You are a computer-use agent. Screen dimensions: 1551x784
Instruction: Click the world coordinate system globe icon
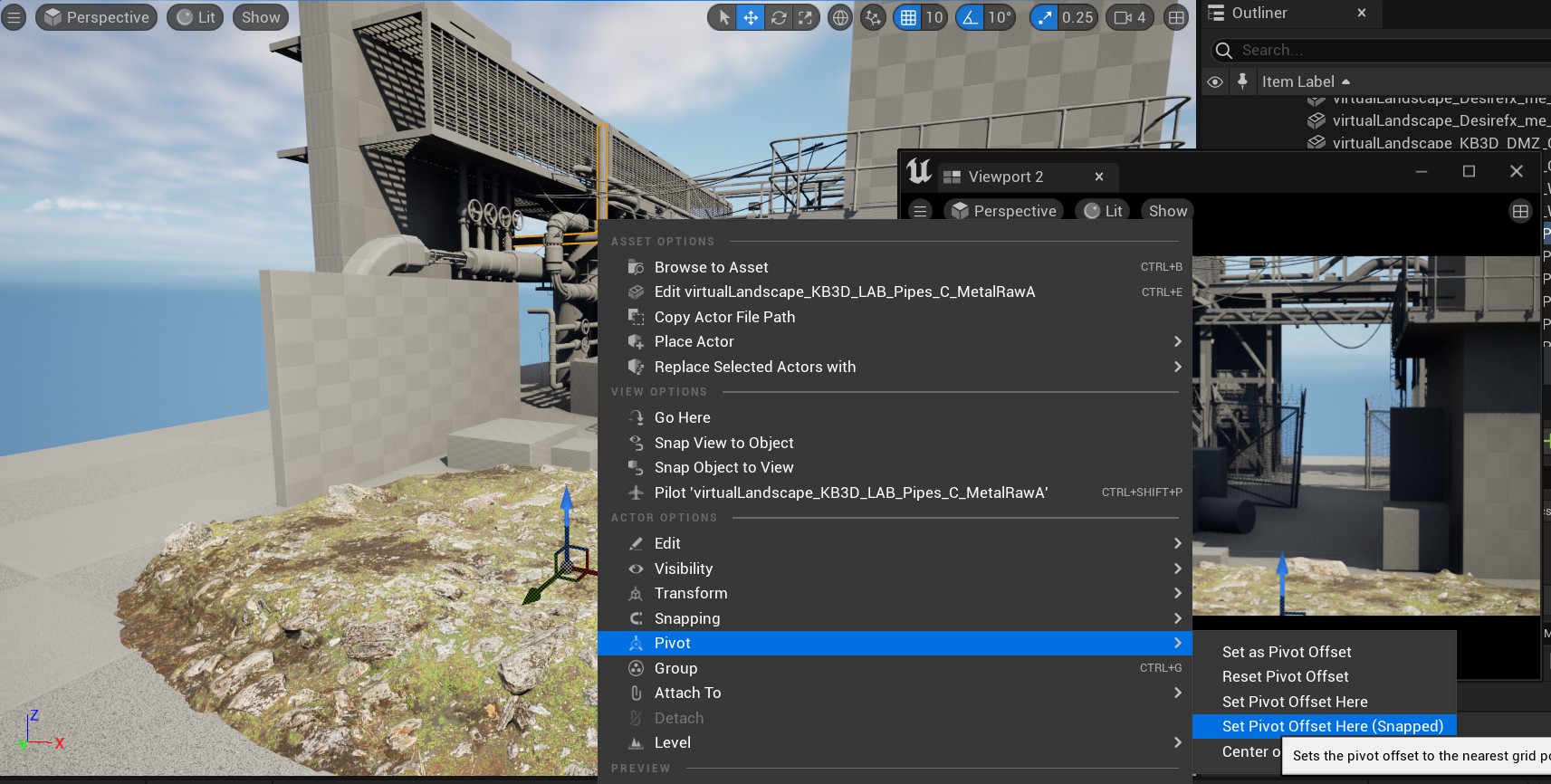point(840,17)
